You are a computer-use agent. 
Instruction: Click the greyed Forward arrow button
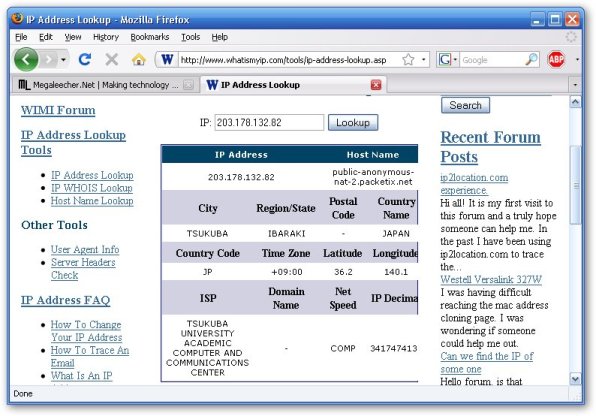tap(49, 60)
